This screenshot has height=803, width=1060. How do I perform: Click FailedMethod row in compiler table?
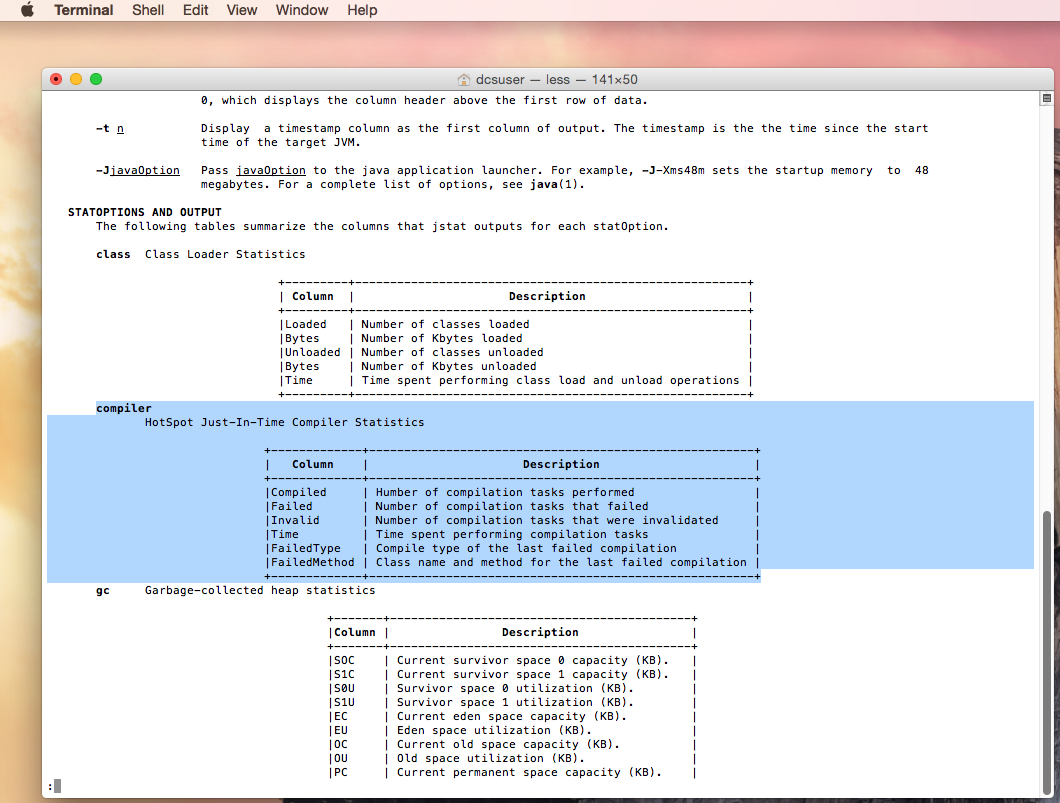pyautogui.click(x=312, y=562)
